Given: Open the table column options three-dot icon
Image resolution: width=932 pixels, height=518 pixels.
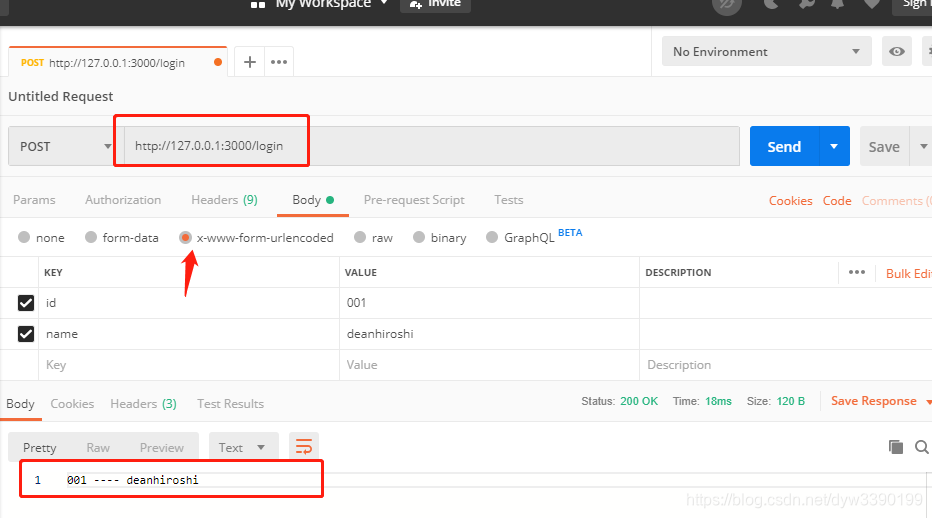Looking at the screenshot, I should (x=857, y=272).
